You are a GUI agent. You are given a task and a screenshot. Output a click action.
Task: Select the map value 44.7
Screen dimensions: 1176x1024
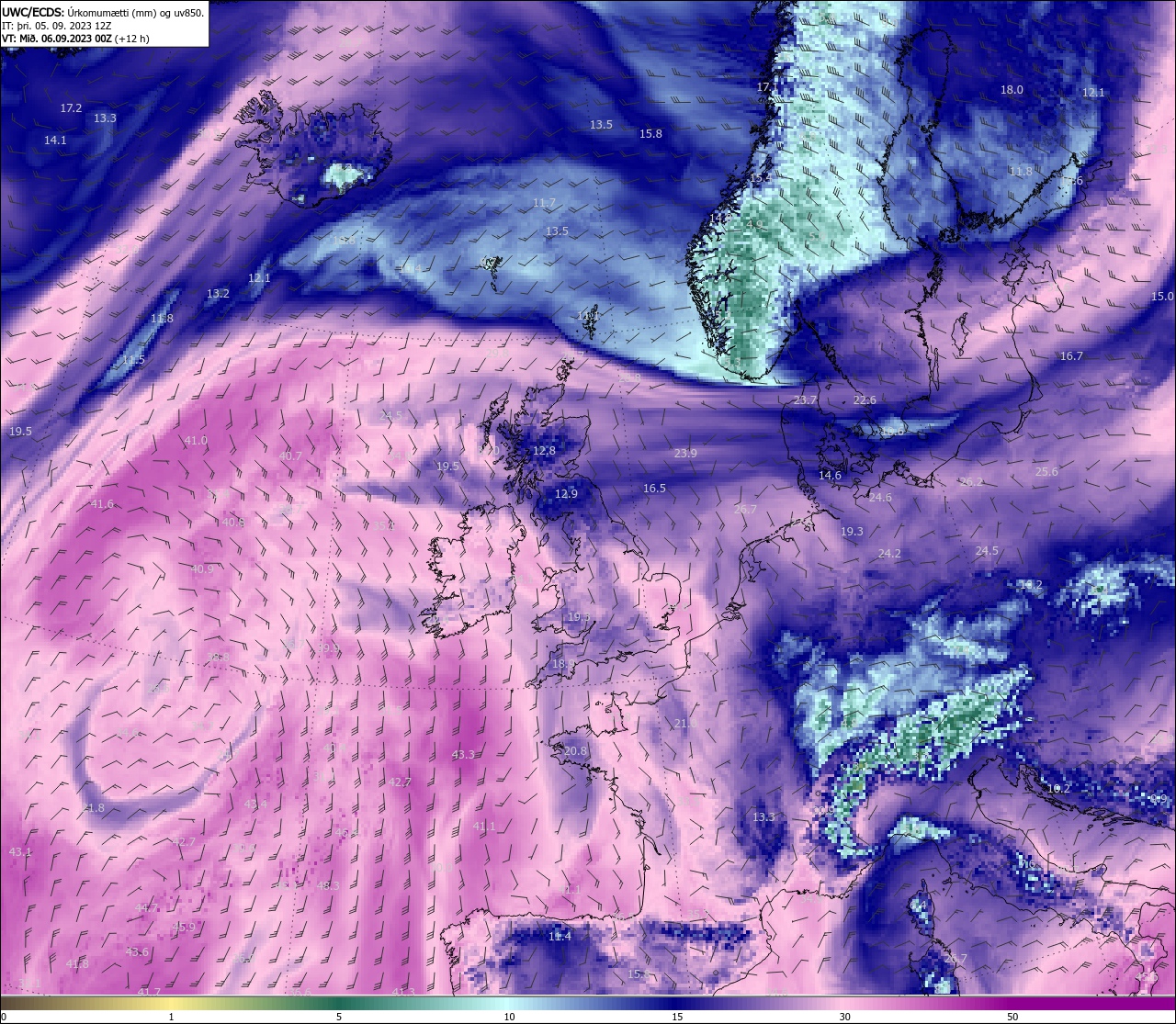[146, 908]
